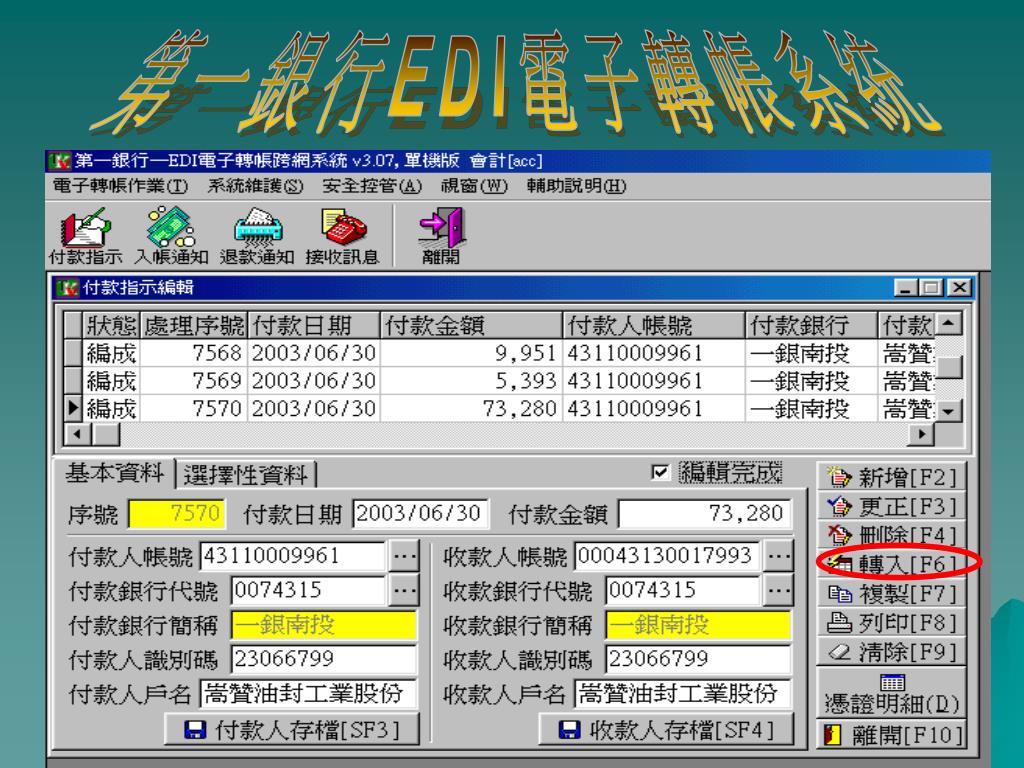Click the 付款金額 input field showing 73,280
Screen dimensions: 1024x768
[x=704, y=513]
